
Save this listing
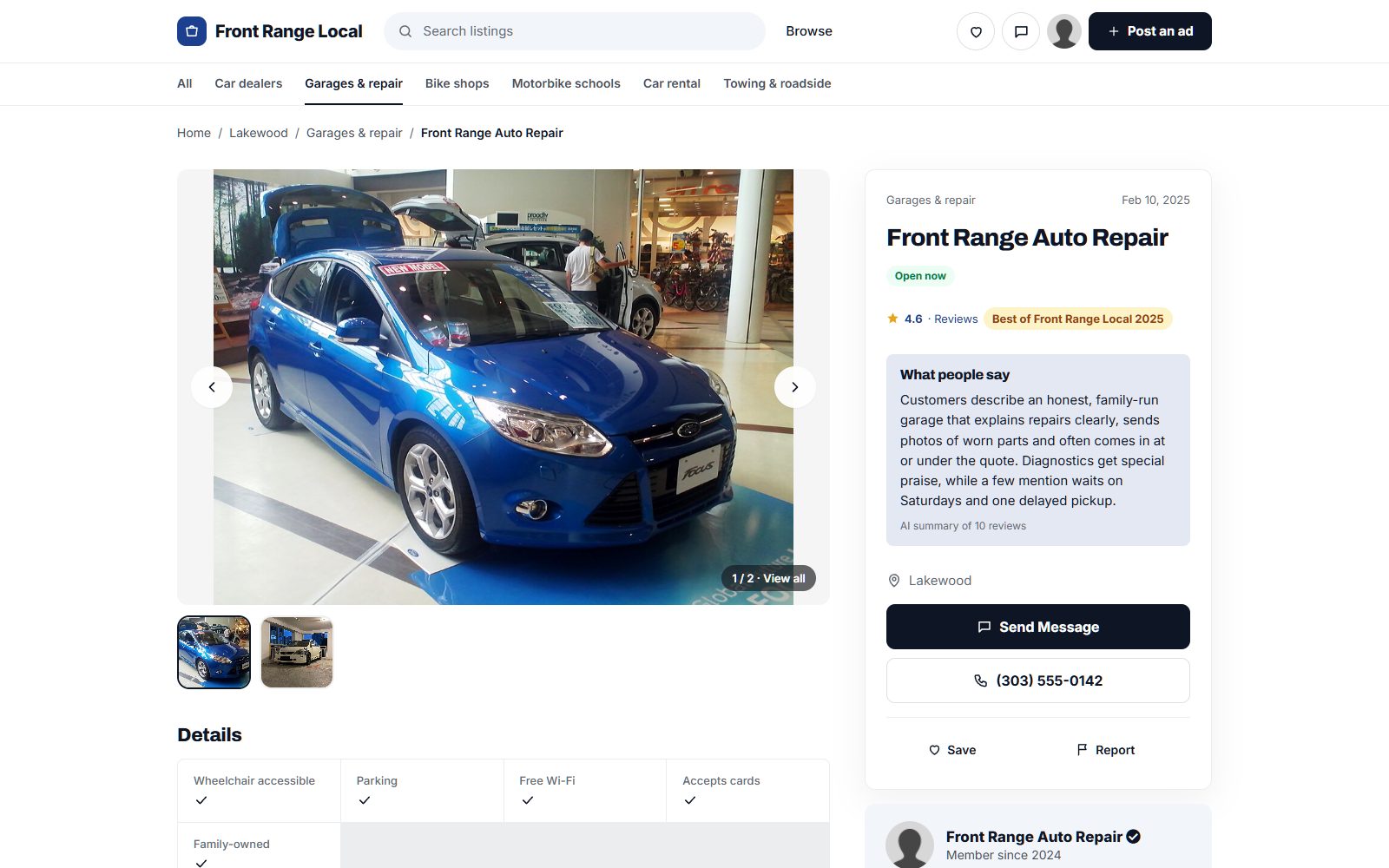pyautogui.click(x=952, y=750)
